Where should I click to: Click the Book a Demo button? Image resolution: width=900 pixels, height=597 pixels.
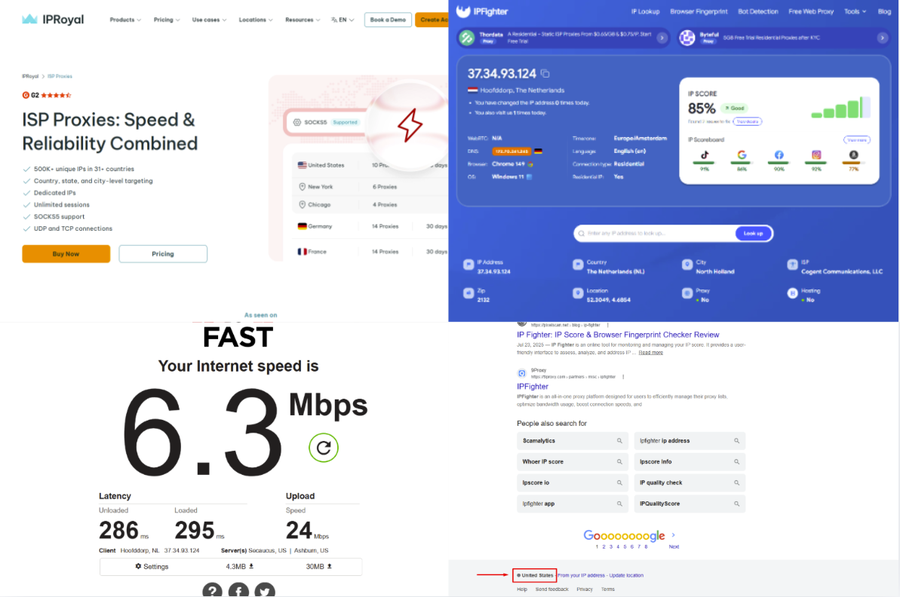388,20
